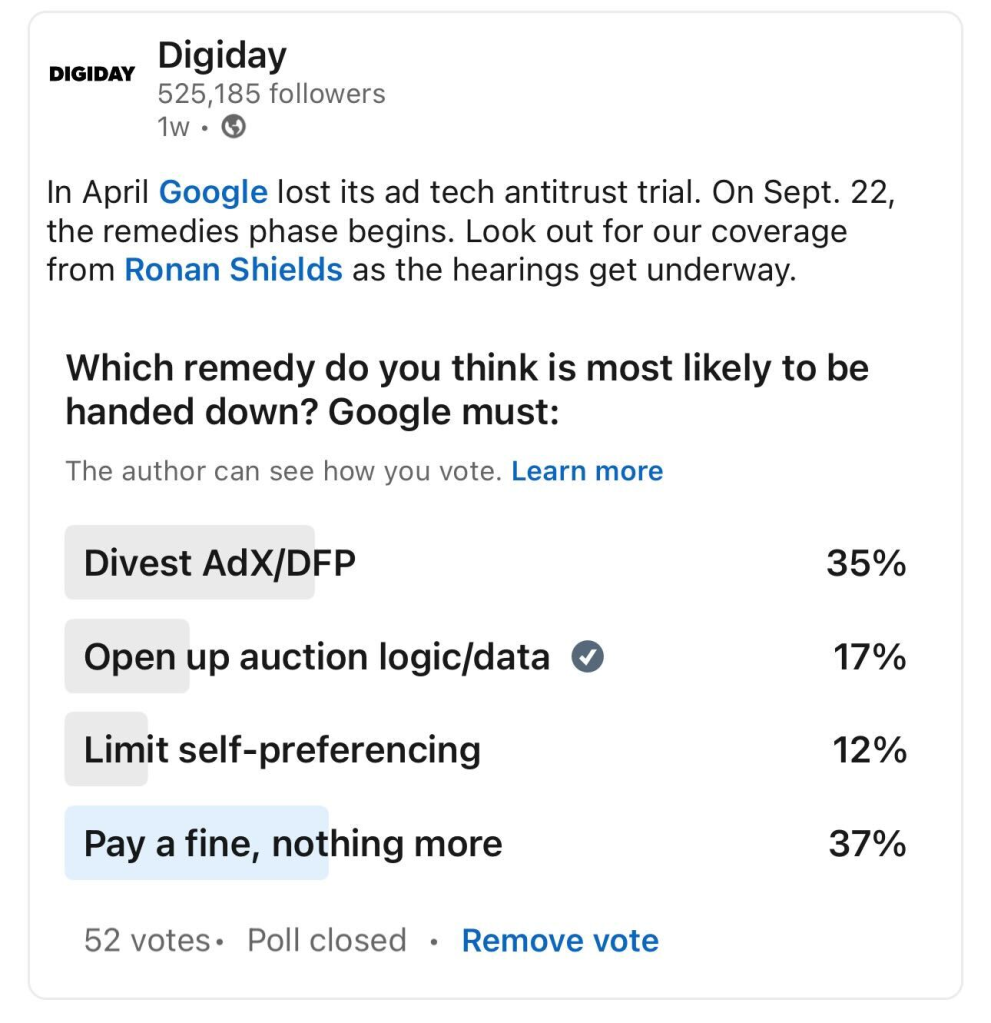The height and width of the screenshot is (1023, 991).
Task: Click the globe public visibility icon
Action: coord(233,127)
